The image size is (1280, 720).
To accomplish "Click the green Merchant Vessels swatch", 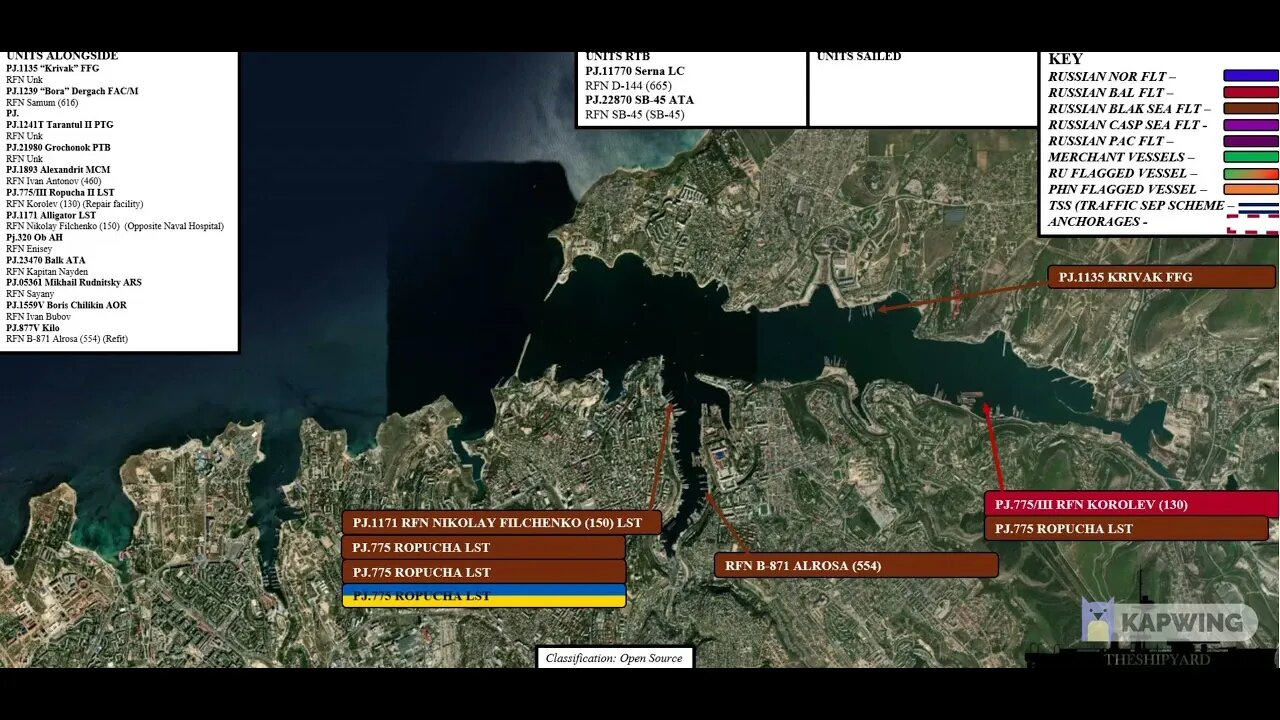I will coord(1251,157).
